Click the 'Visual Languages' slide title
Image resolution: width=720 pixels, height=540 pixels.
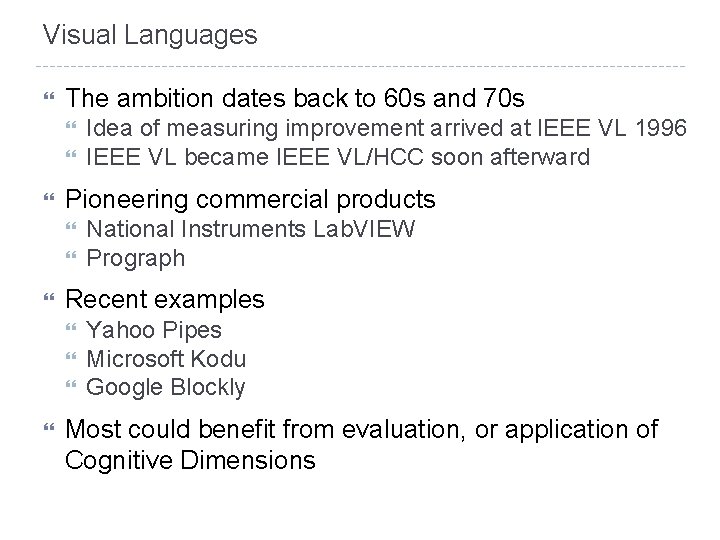[x=150, y=36]
